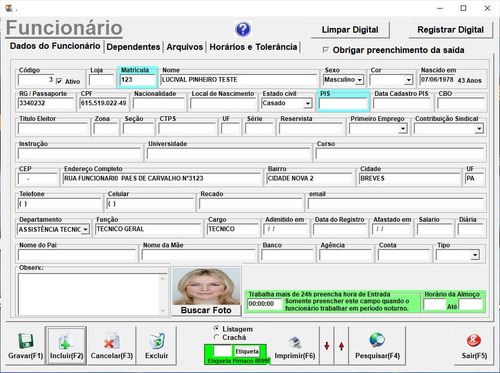Image resolution: width=500 pixels, height=373 pixels.
Task: Select the Crachá radio option
Action: coord(216,337)
